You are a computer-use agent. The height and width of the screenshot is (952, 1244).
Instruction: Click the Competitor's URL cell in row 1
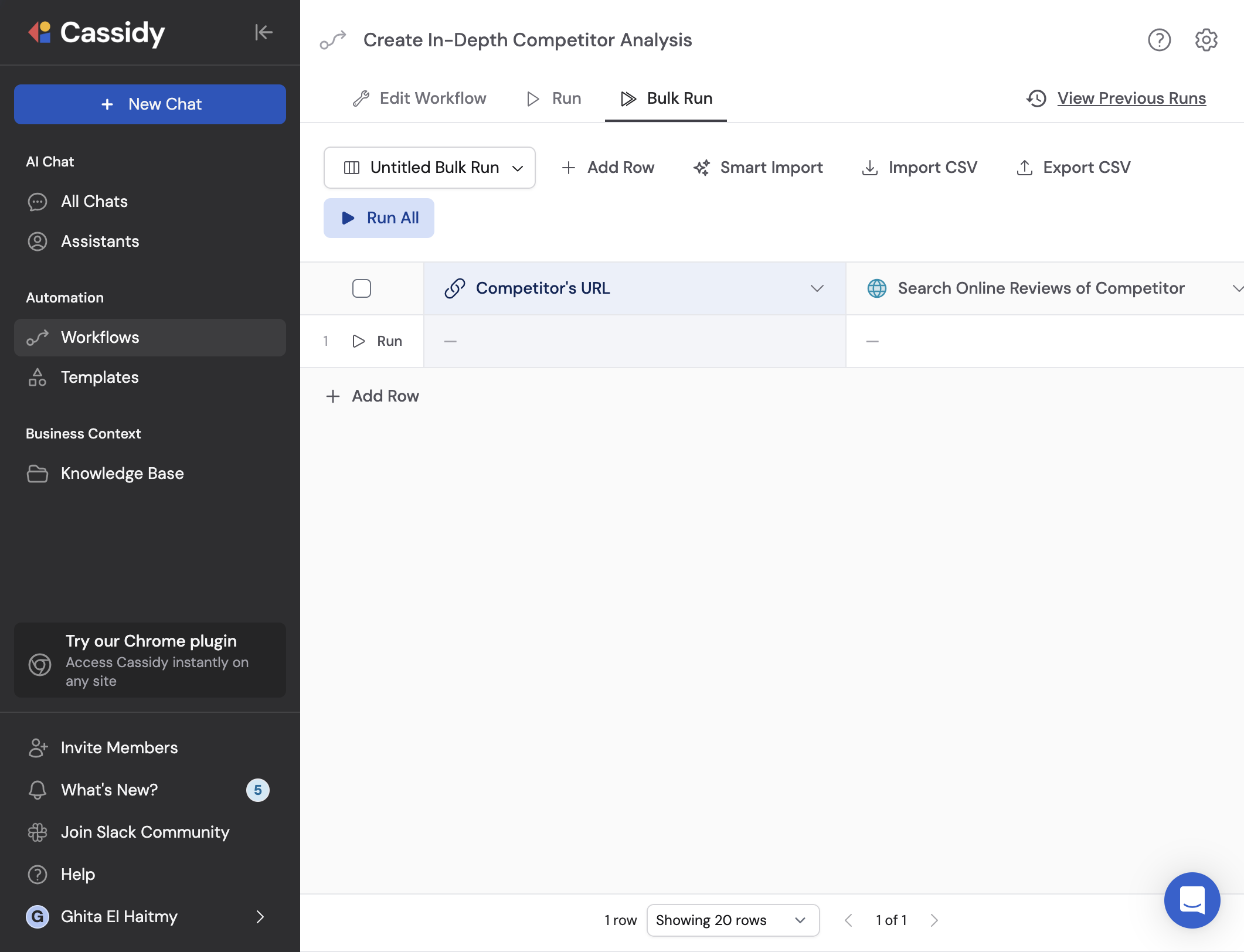click(x=635, y=341)
